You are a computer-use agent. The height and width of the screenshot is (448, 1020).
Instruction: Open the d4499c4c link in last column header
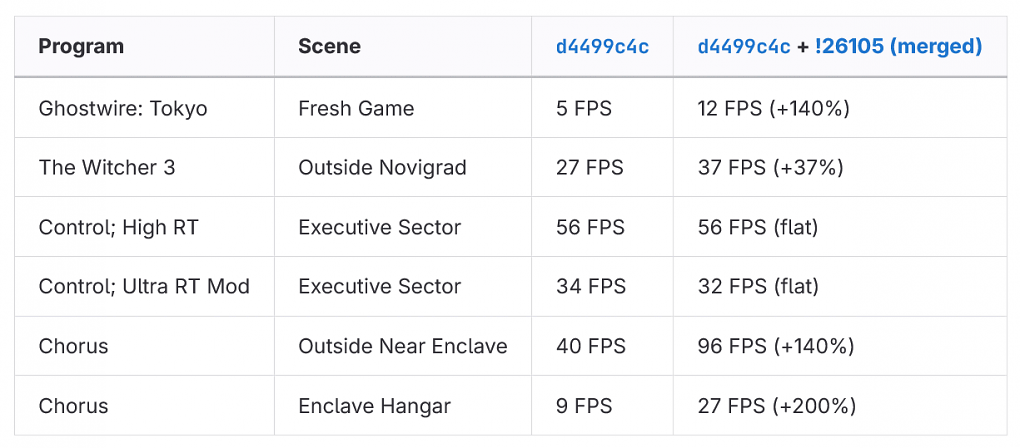point(744,47)
